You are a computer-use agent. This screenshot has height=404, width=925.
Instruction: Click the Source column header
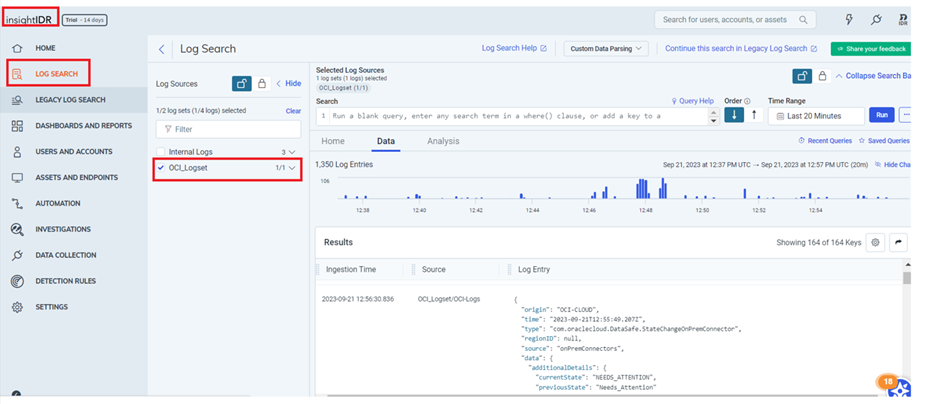coord(434,270)
